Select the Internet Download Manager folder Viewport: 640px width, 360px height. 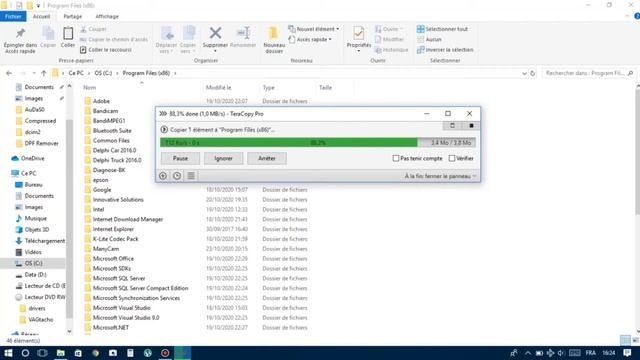(x=128, y=220)
